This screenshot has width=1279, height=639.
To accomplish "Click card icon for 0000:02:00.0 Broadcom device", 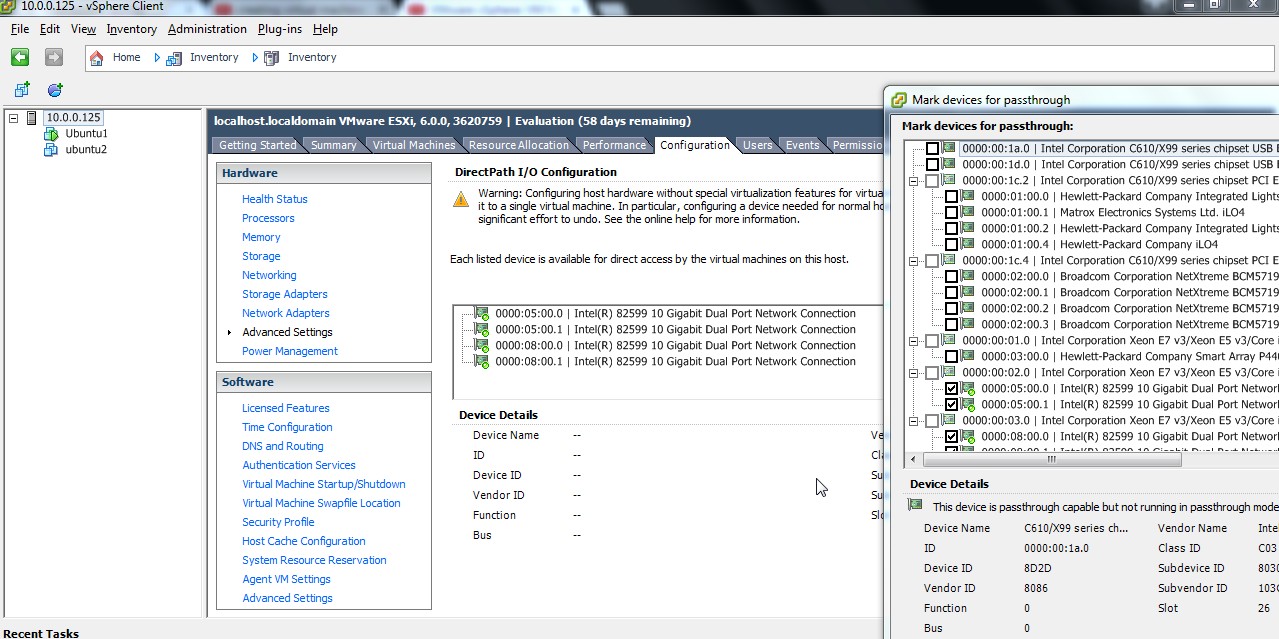I will (968, 276).
